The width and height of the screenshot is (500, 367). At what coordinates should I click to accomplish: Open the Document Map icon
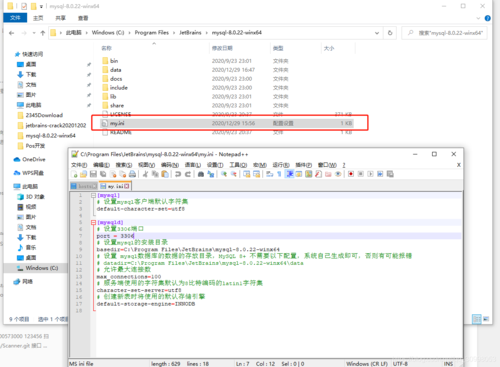308,174
